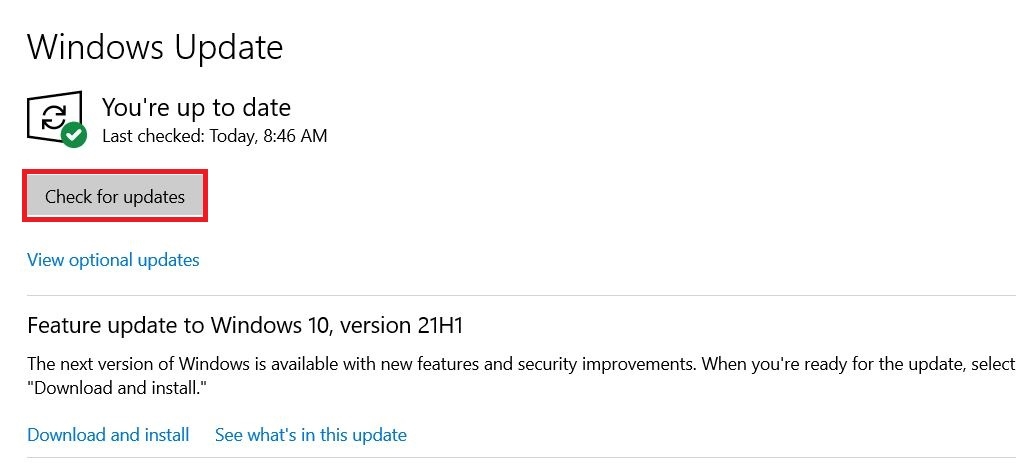Start the Download and install link
This screenshot has width=1036, height=473.
108,435
